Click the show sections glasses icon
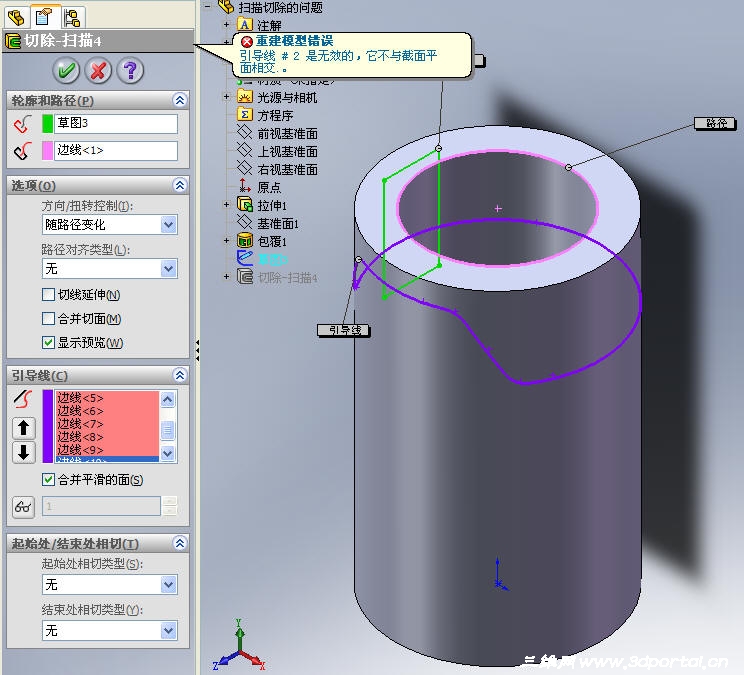 tap(23, 507)
